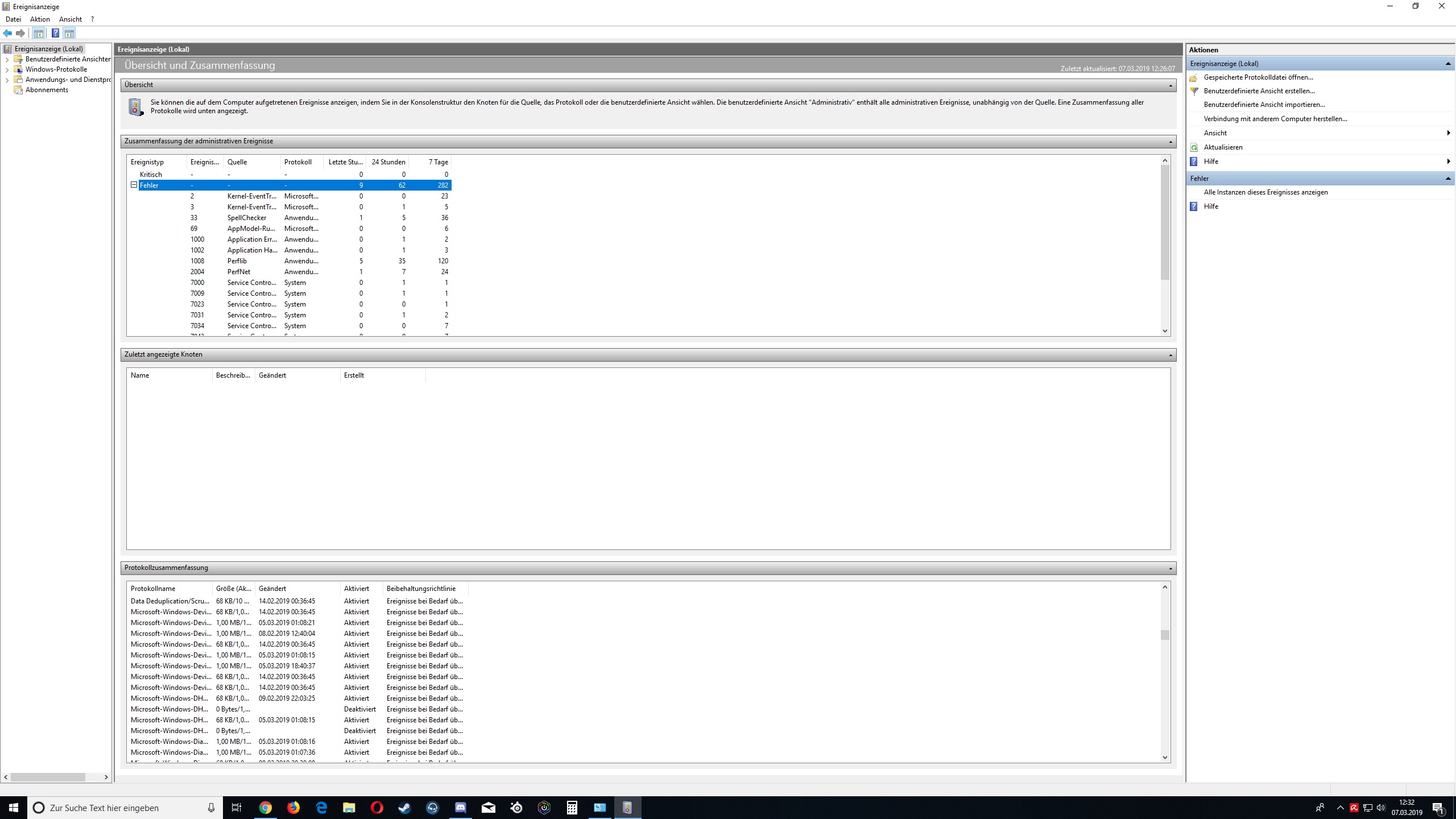
Task: Launch Discord from the taskbar
Action: point(460,808)
